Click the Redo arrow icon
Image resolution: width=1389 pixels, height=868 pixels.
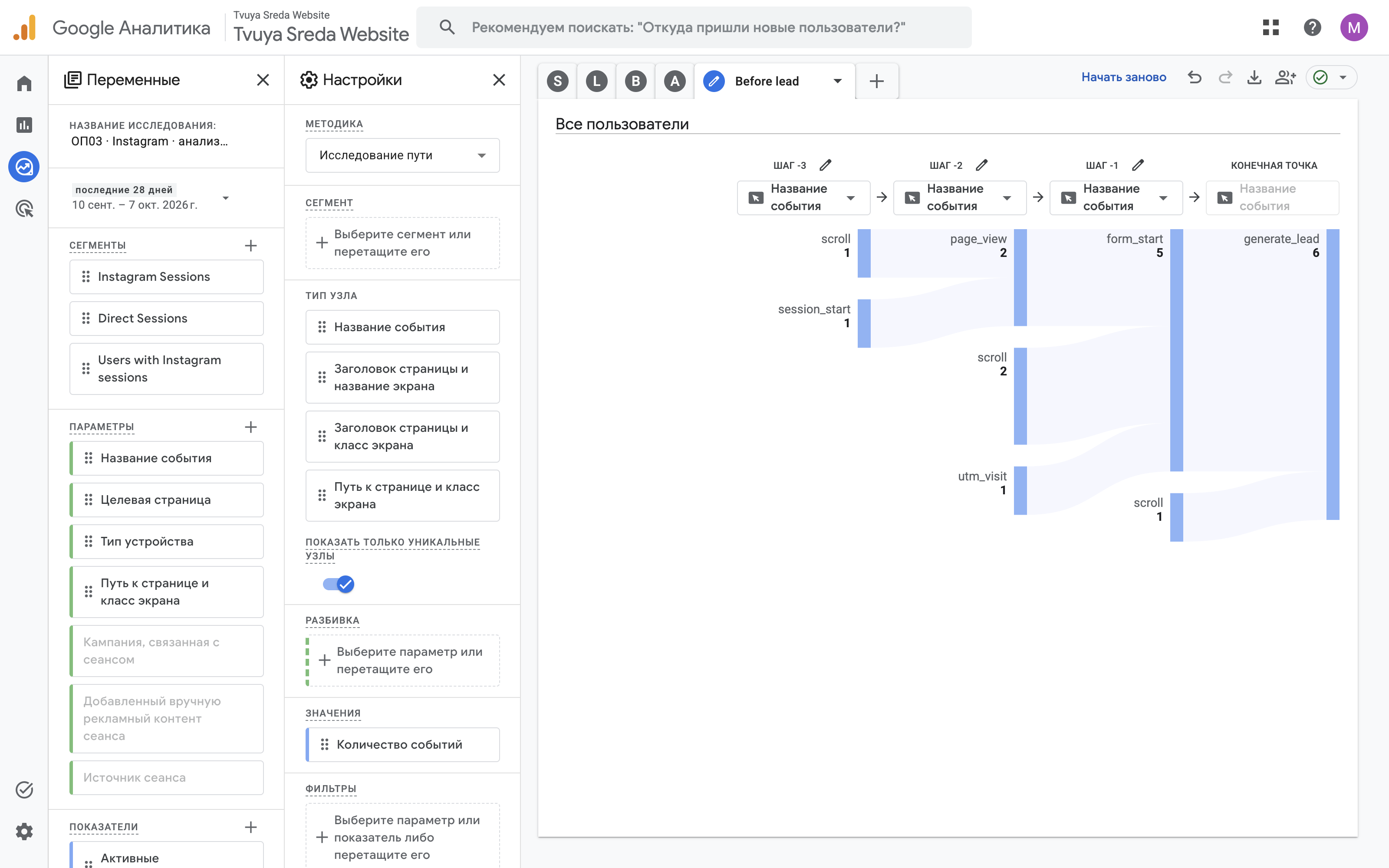[1225, 78]
